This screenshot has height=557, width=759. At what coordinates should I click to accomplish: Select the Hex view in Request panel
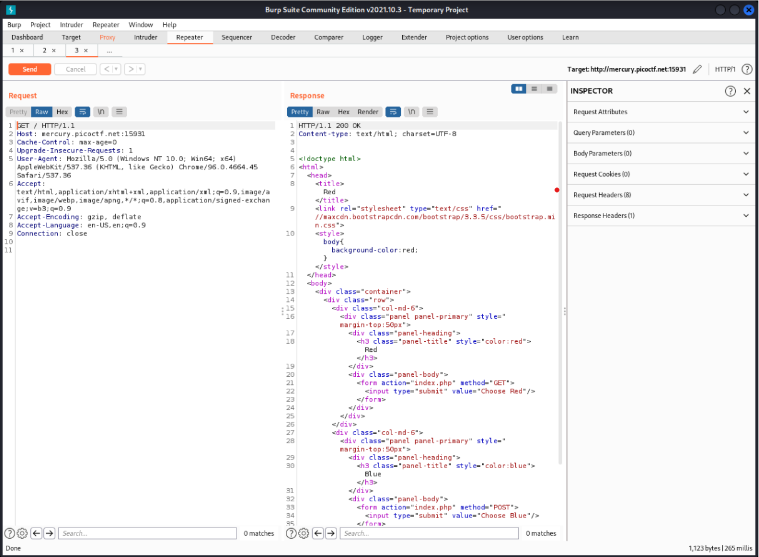62,112
